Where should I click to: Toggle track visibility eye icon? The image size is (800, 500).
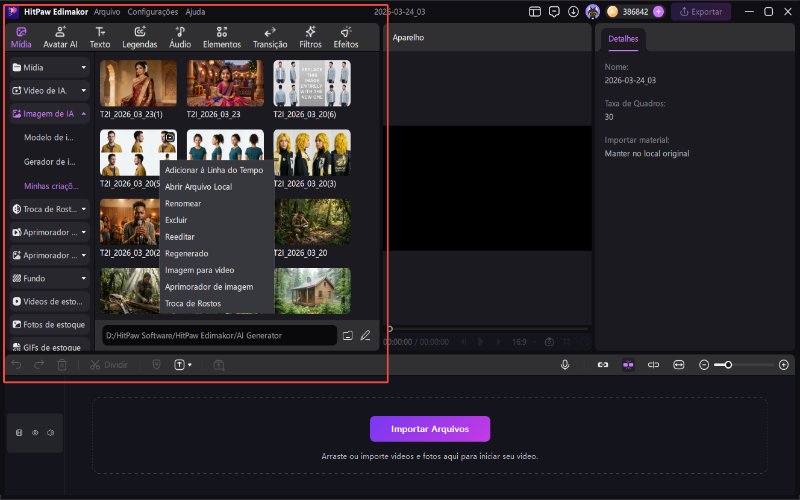point(35,433)
